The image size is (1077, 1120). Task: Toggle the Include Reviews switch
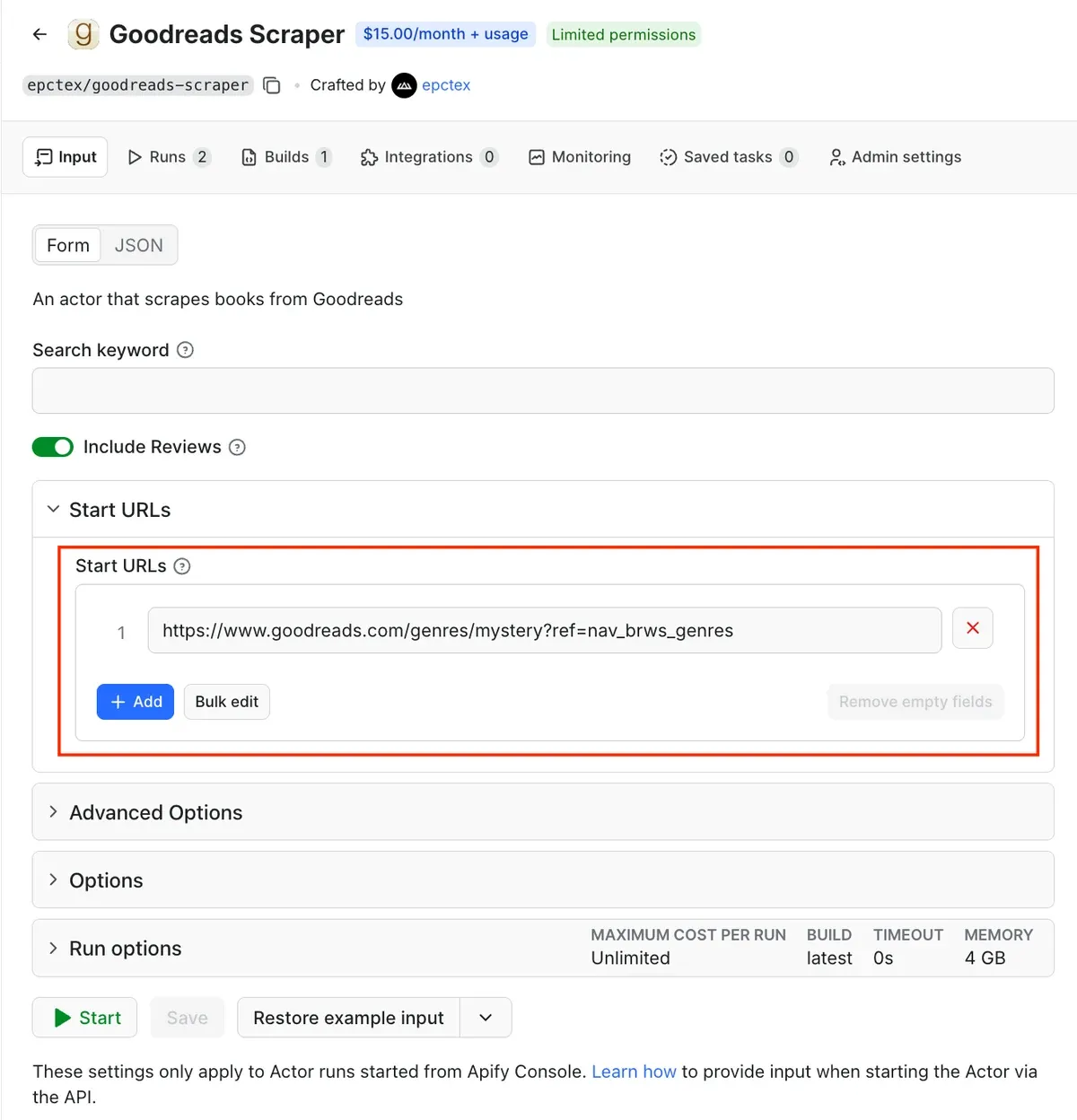(x=52, y=447)
